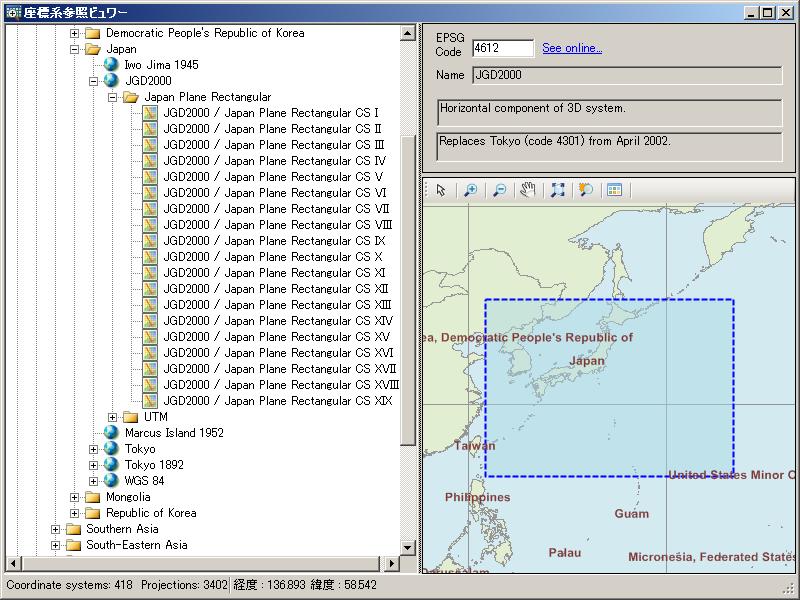This screenshot has height=600, width=800.
Task: Click the Iwo Jima 1945 globe icon
Action: point(111,65)
